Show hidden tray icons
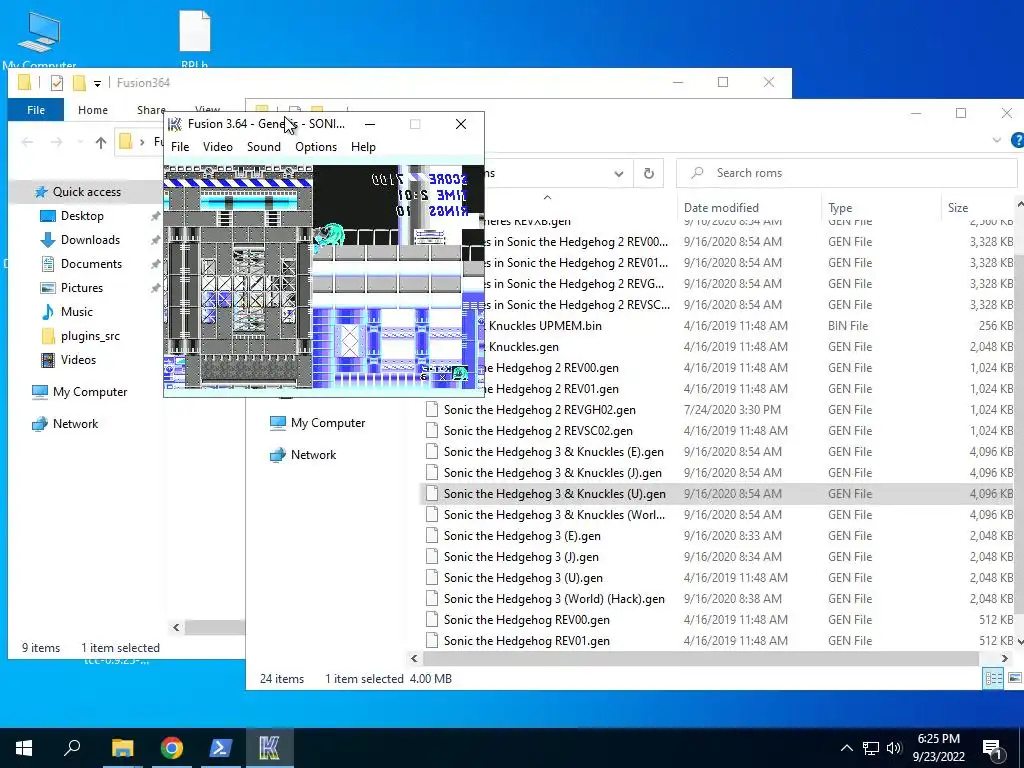The height and width of the screenshot is (768, 1024). tap(846, 748)
